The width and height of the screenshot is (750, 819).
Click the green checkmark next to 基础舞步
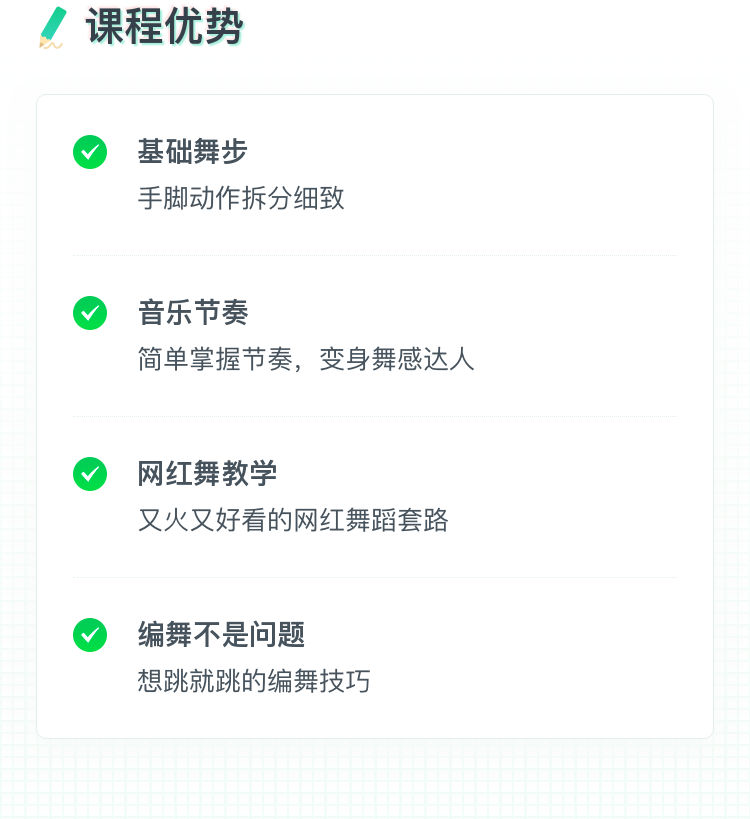coord(90,152)
